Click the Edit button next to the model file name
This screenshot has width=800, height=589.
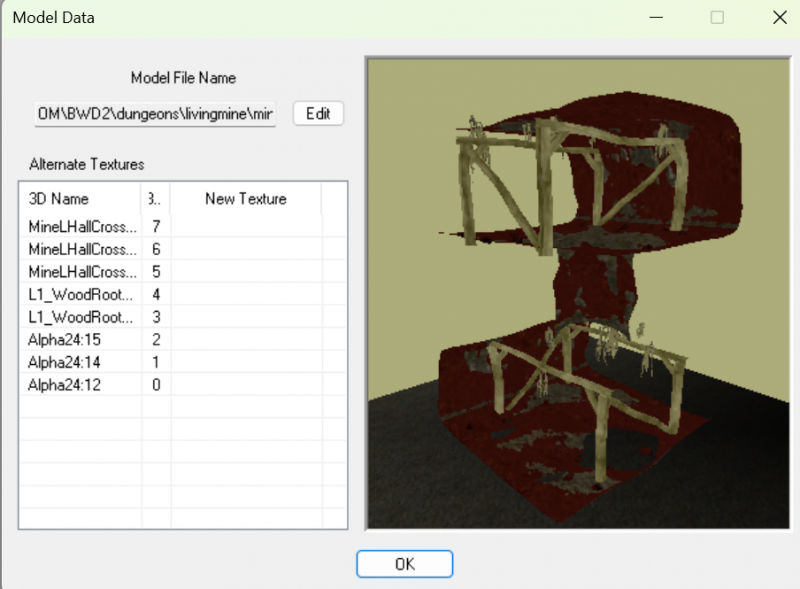[x=317, y=113]
